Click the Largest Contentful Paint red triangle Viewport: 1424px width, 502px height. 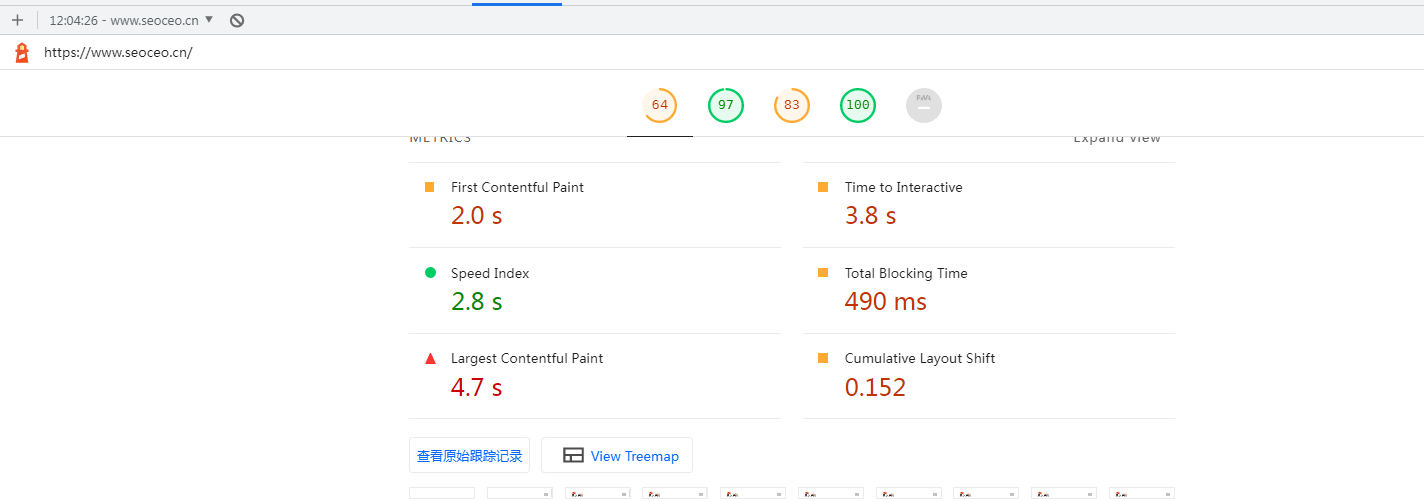(430, 358)
